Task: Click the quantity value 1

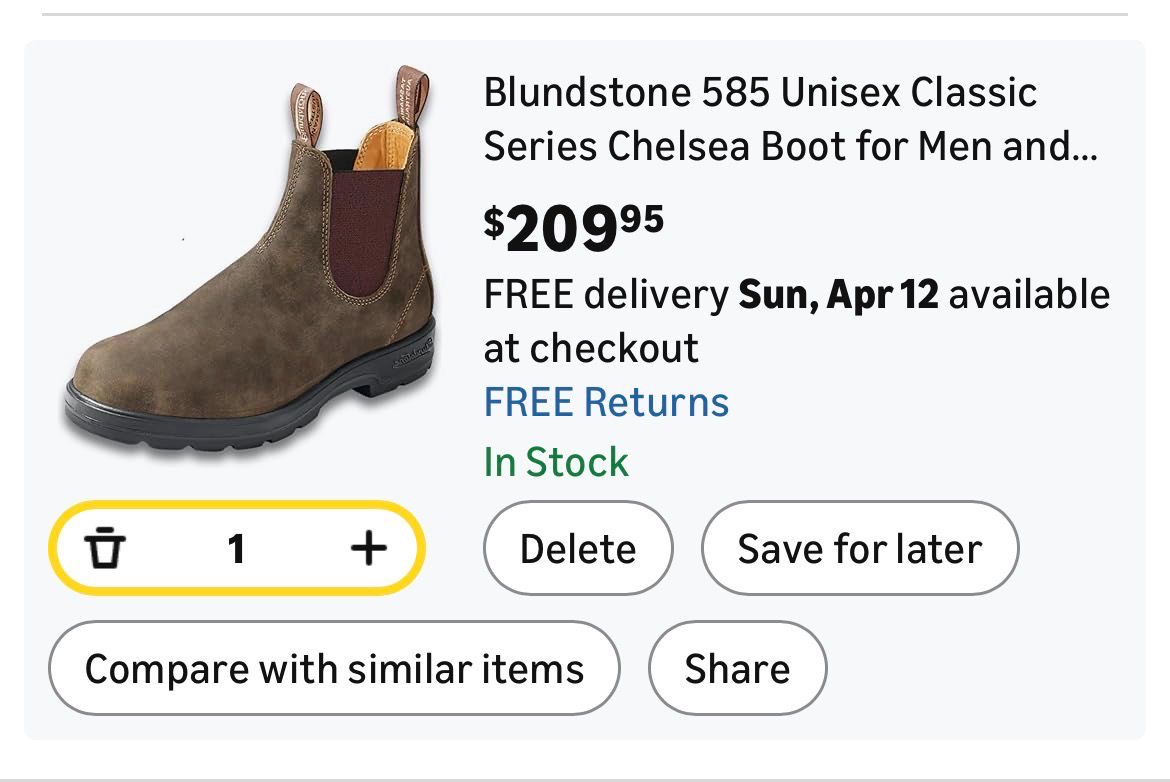Action: pos(236,548)
